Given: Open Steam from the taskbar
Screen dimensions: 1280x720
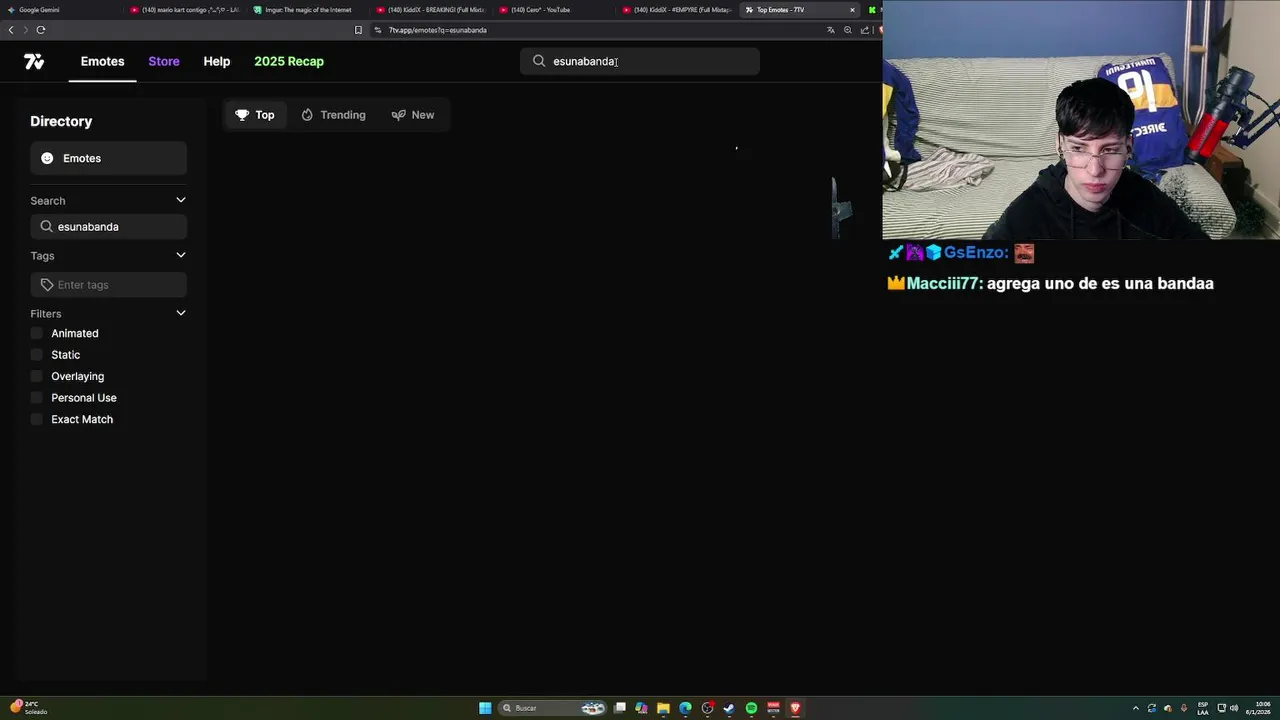Looking at the screenshot, I should pos(729,708).
